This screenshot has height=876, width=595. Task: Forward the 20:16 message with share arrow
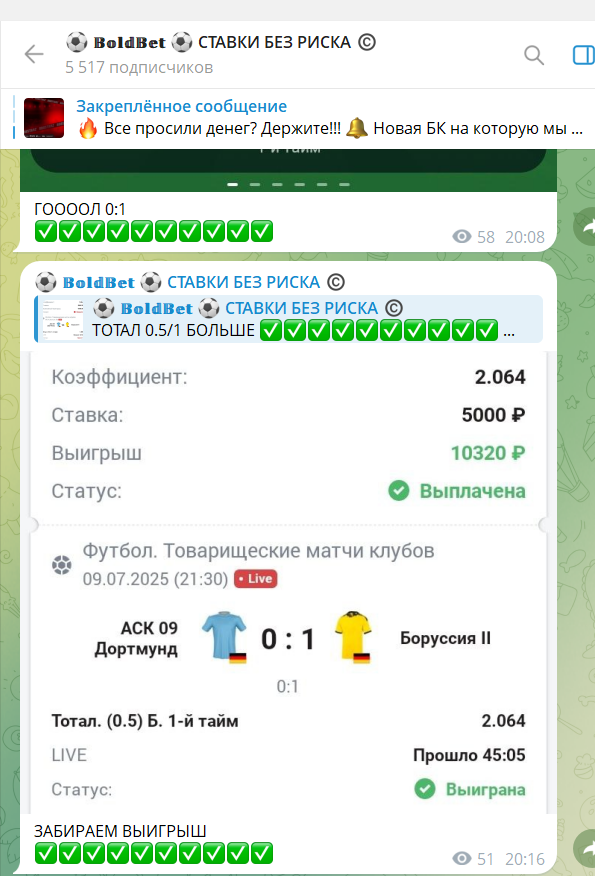click(x=585, y=849)
